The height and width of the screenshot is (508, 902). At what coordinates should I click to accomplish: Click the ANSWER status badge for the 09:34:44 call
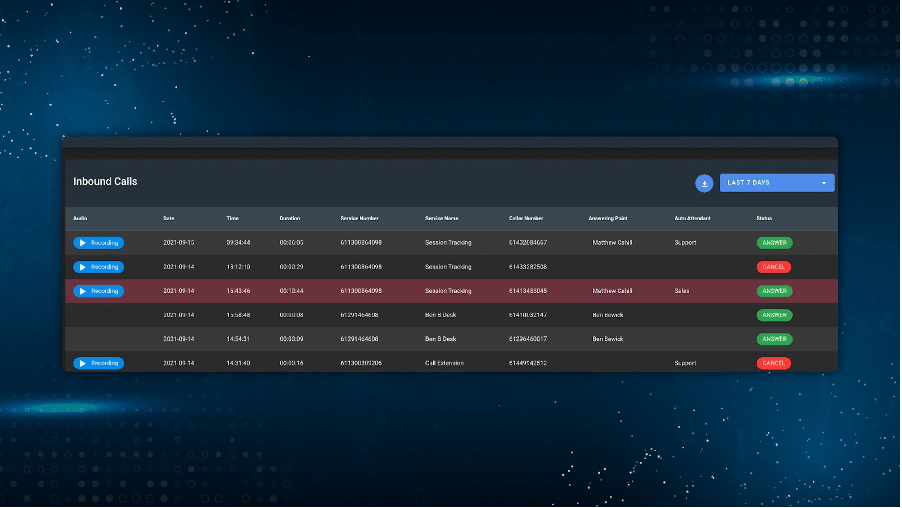tap(774, 243)
